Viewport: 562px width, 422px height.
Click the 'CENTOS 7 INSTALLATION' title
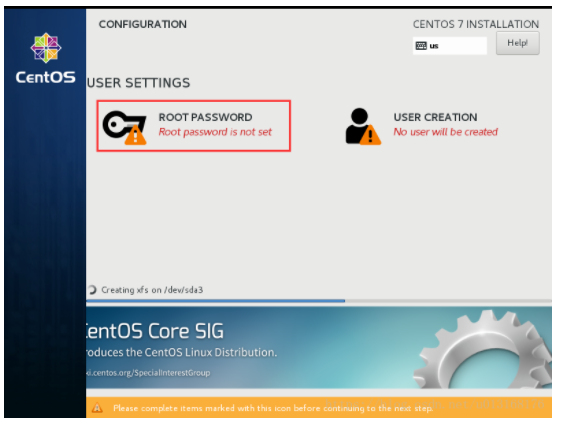tap(476, 24)
